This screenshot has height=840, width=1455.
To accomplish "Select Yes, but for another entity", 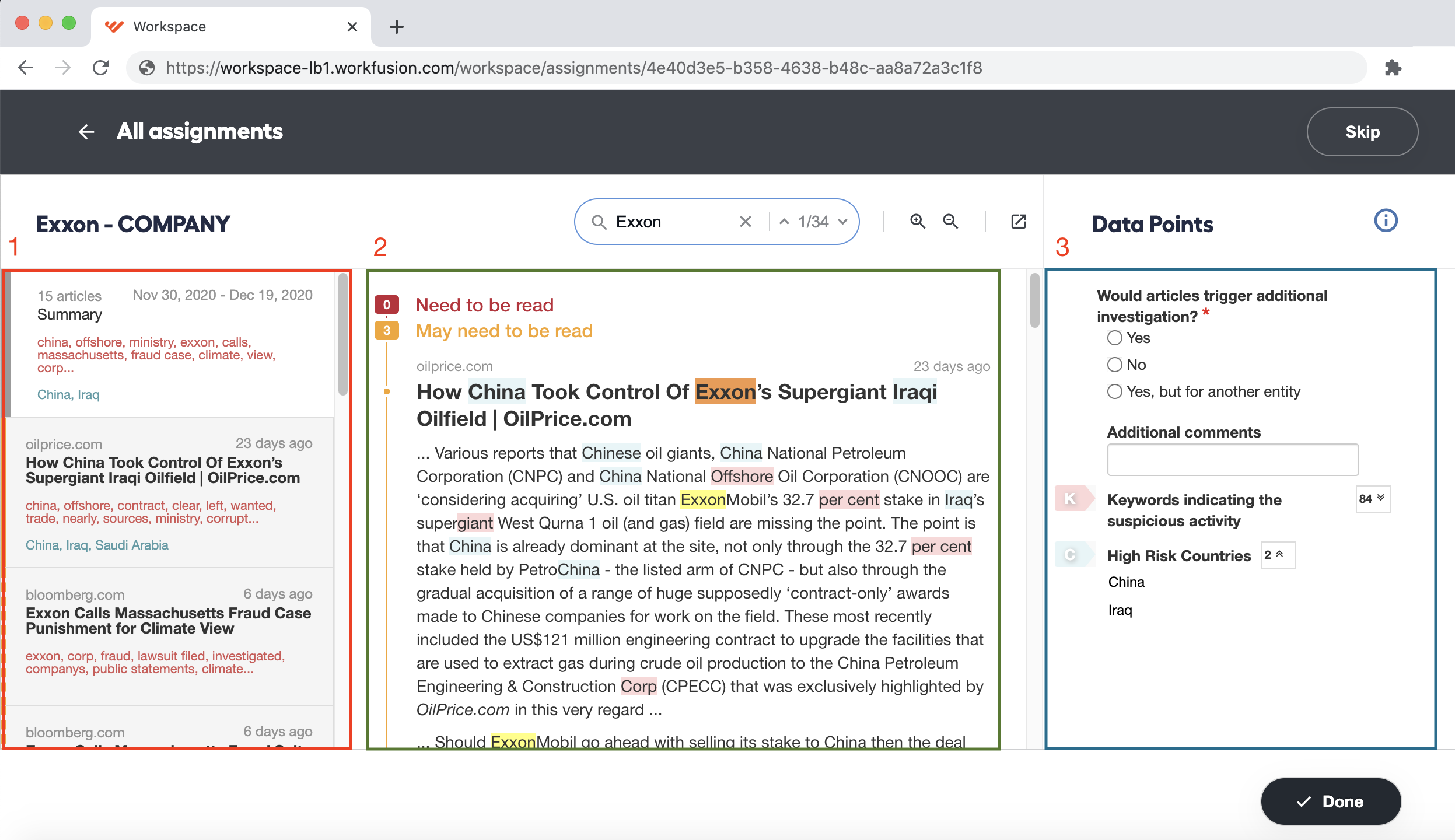I will pyautogui.click(x=1115, y=391).
